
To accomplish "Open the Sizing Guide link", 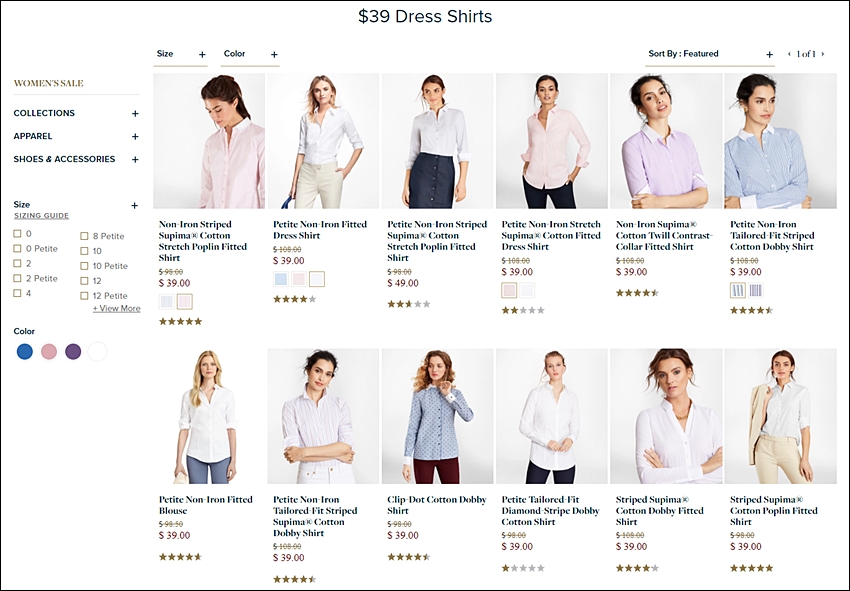I will tap(41, 216).
